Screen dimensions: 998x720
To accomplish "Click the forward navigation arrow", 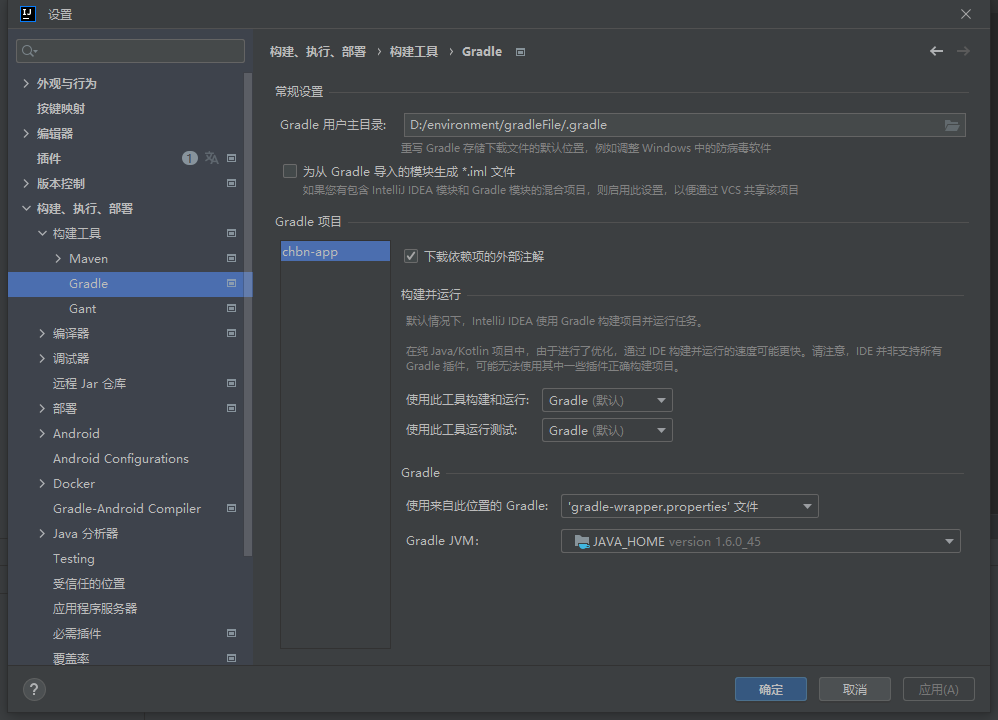I will click(x=963, y=50).
